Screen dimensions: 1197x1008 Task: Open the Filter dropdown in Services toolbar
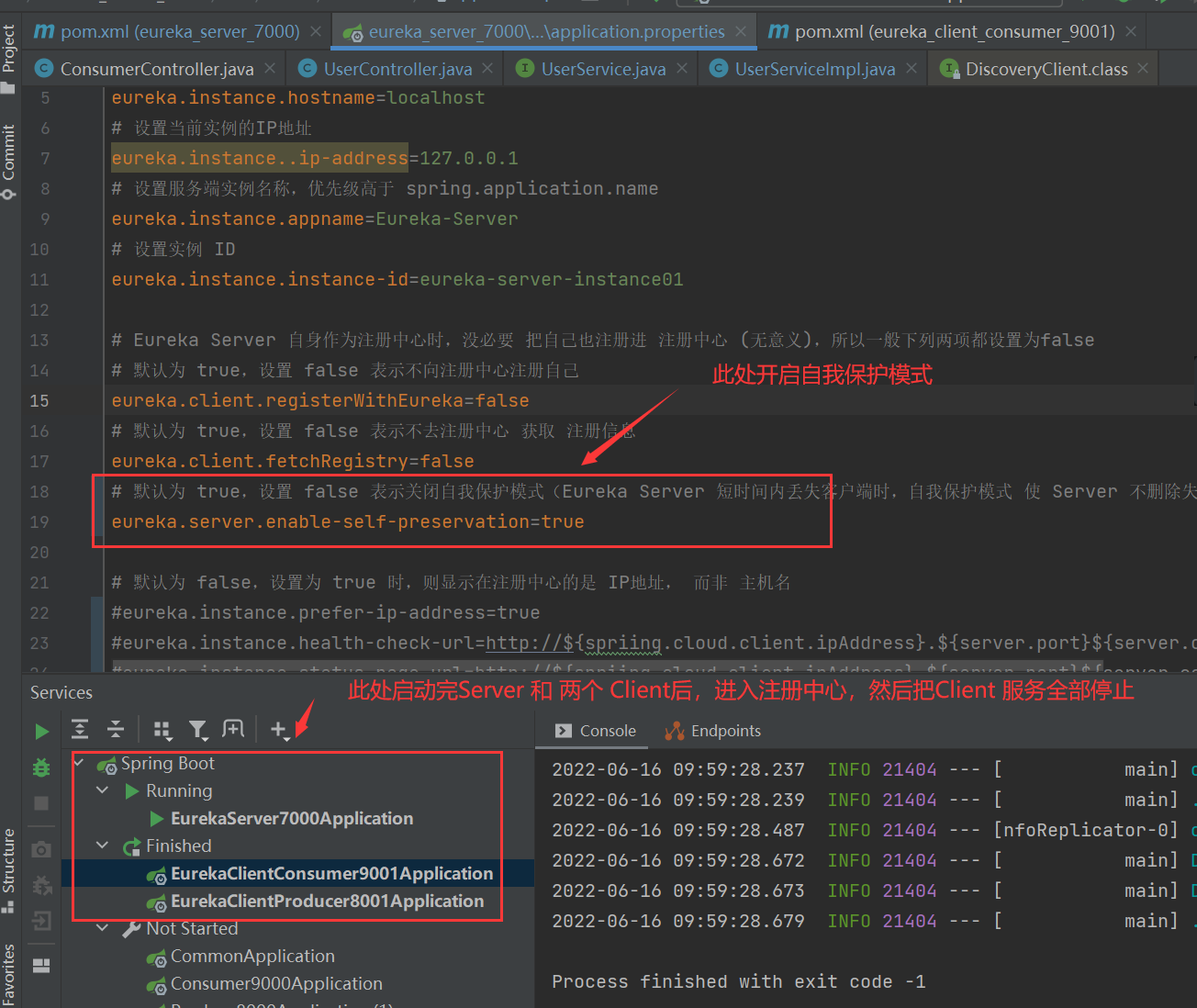click(x=198, y=730)
